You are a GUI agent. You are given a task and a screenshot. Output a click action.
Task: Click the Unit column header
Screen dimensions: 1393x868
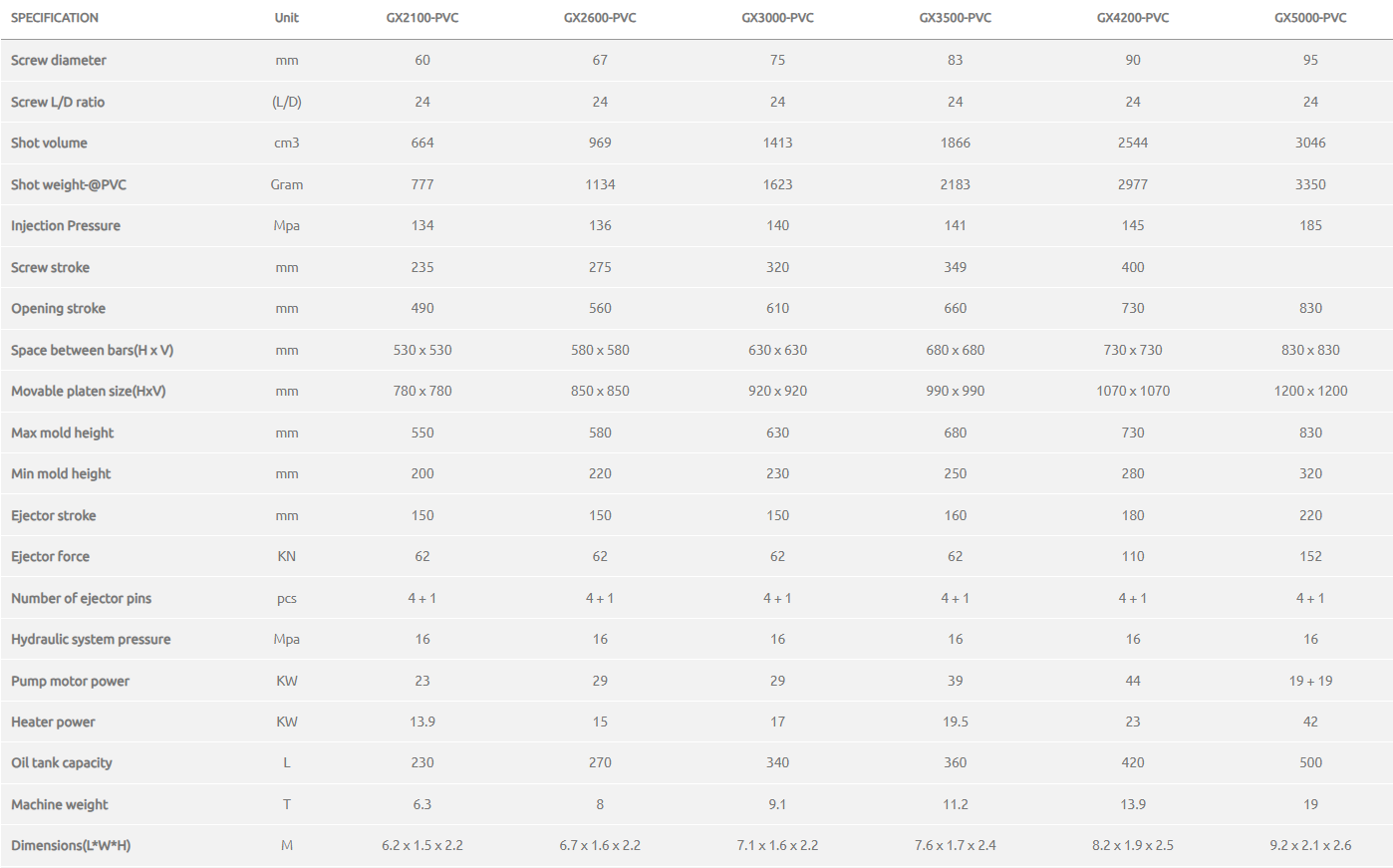click(287, 18)
